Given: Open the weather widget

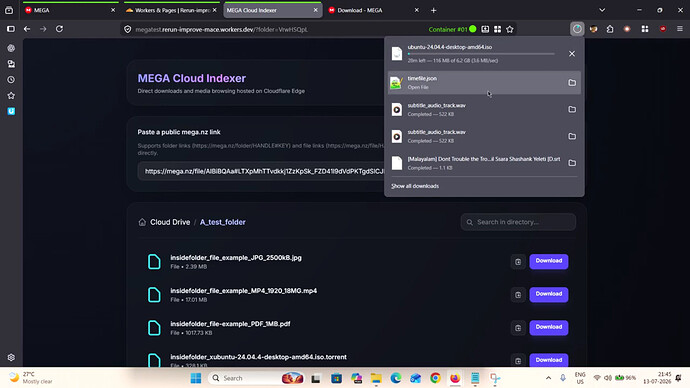Looking at the screenshot, I should (31, 377).
